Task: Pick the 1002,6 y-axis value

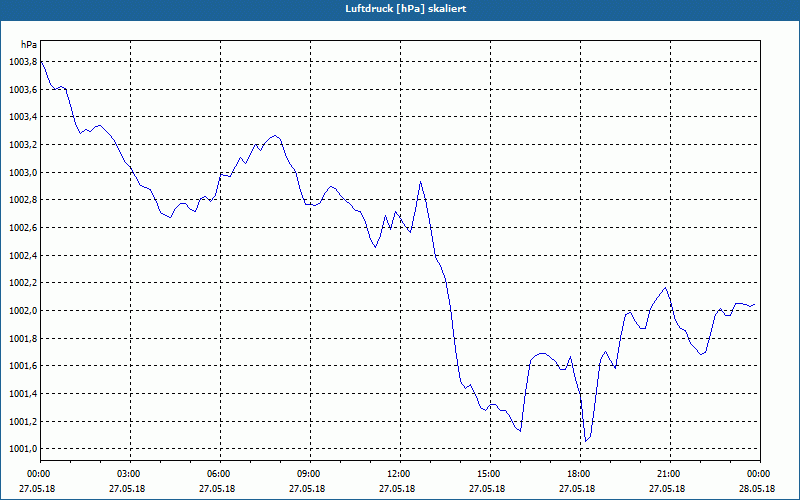Action: (23, 228)
